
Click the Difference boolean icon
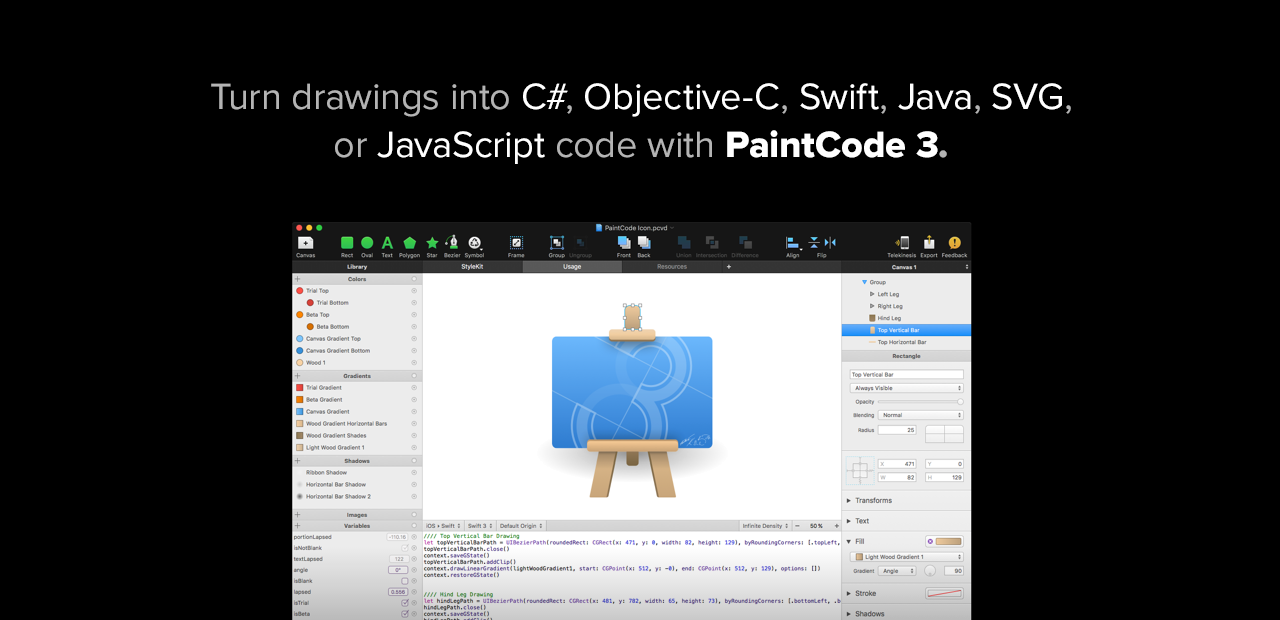tap(745, 242)
